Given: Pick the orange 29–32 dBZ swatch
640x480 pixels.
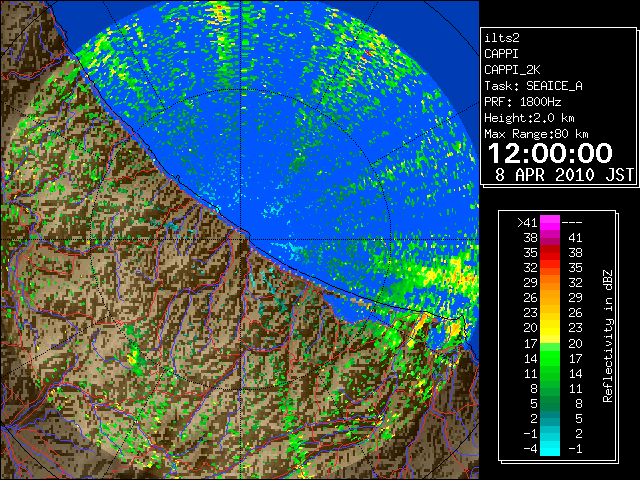Looking at the screenshot, I should click(x=550, y=283).
